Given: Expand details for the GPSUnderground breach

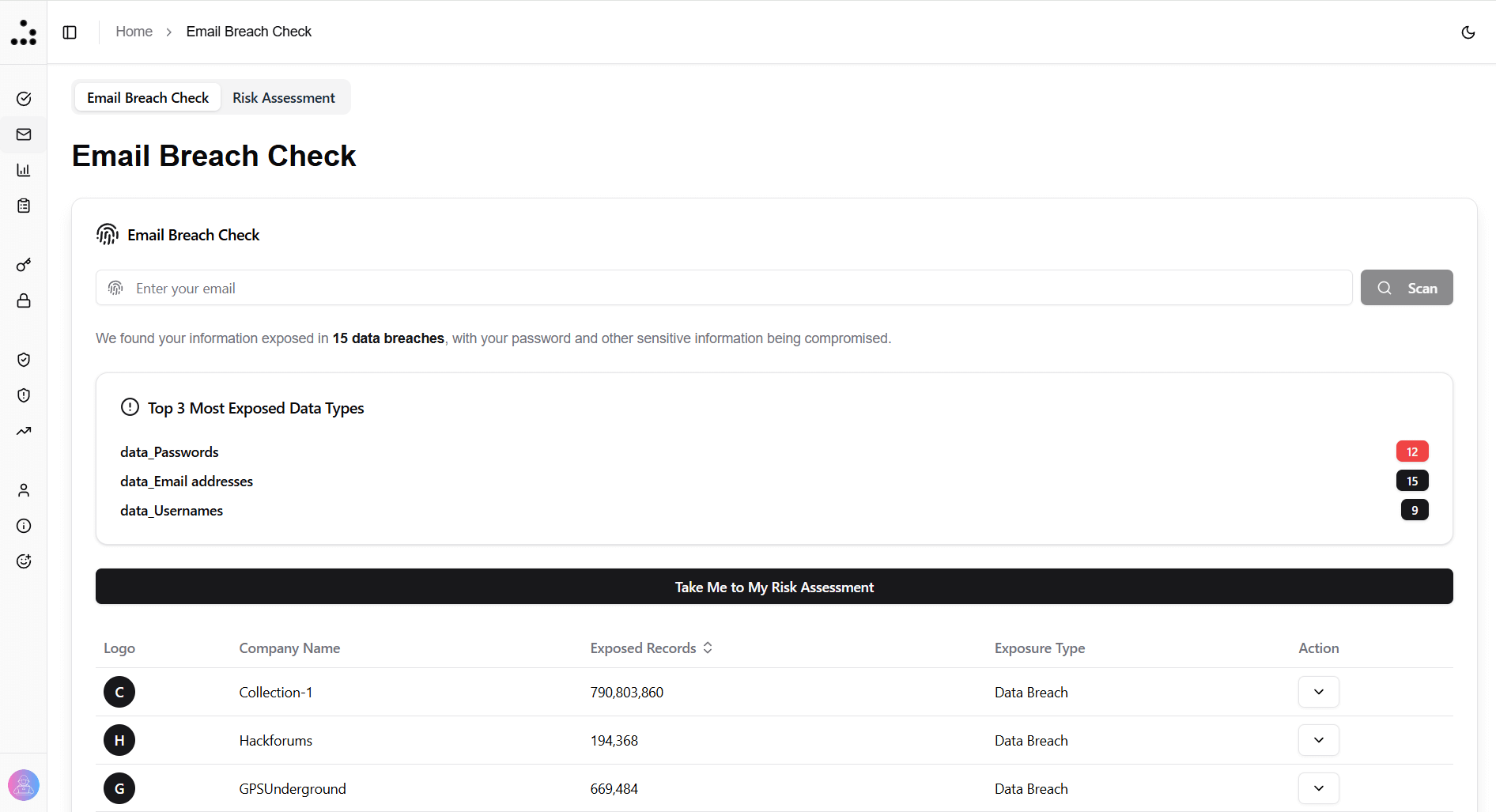Looking at the screenshot, I should [x=1317, y=788].
